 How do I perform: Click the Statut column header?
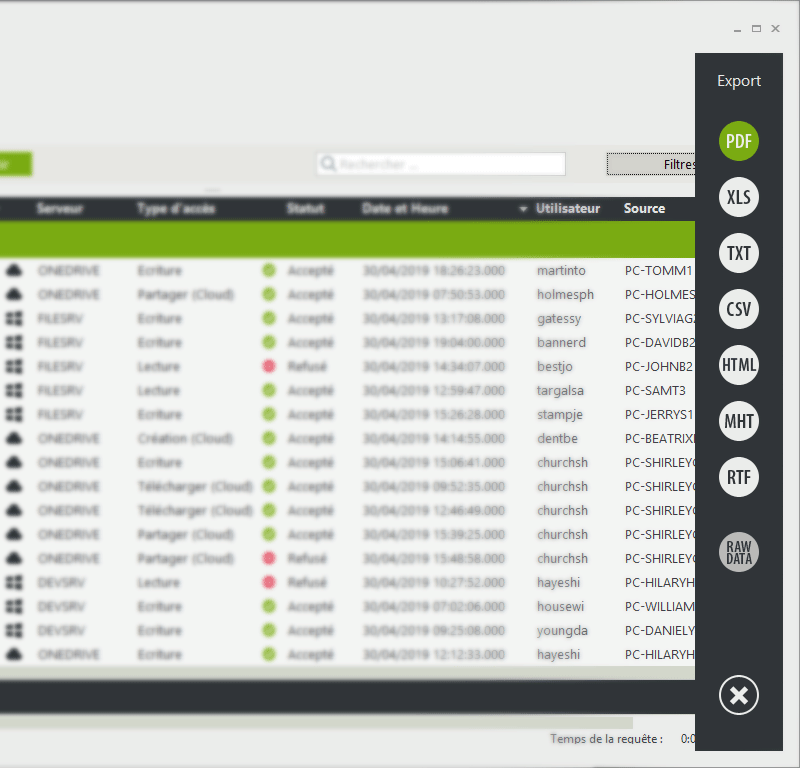[305, 209]
